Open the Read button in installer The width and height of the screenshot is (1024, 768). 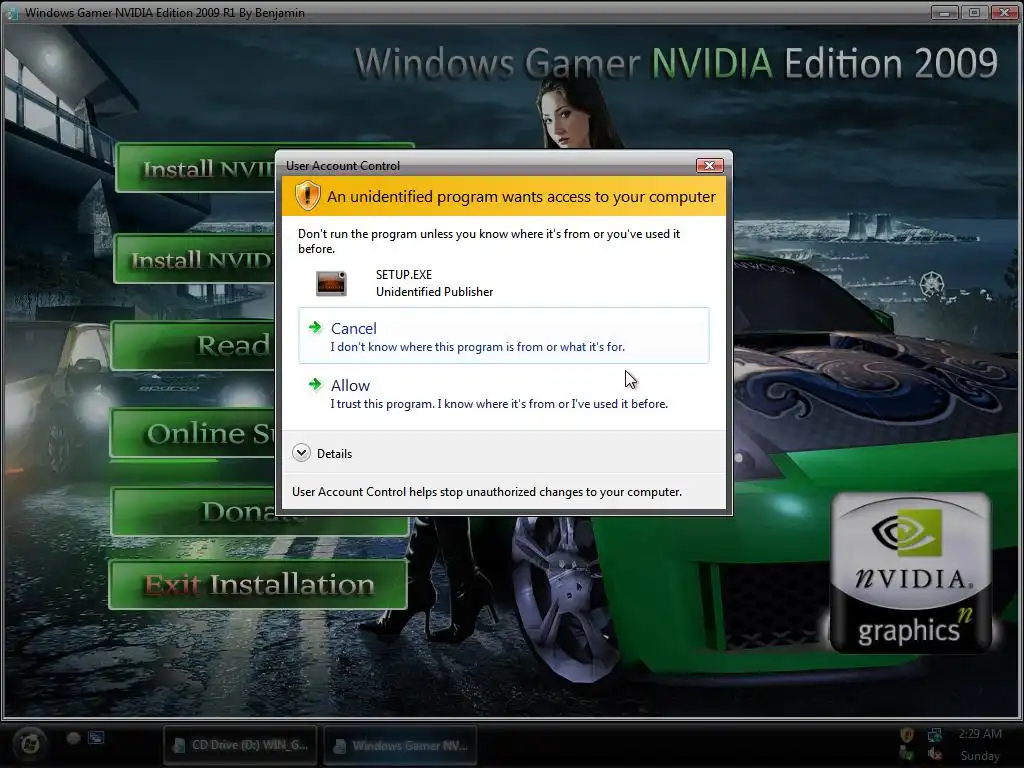tap(193, 345)
